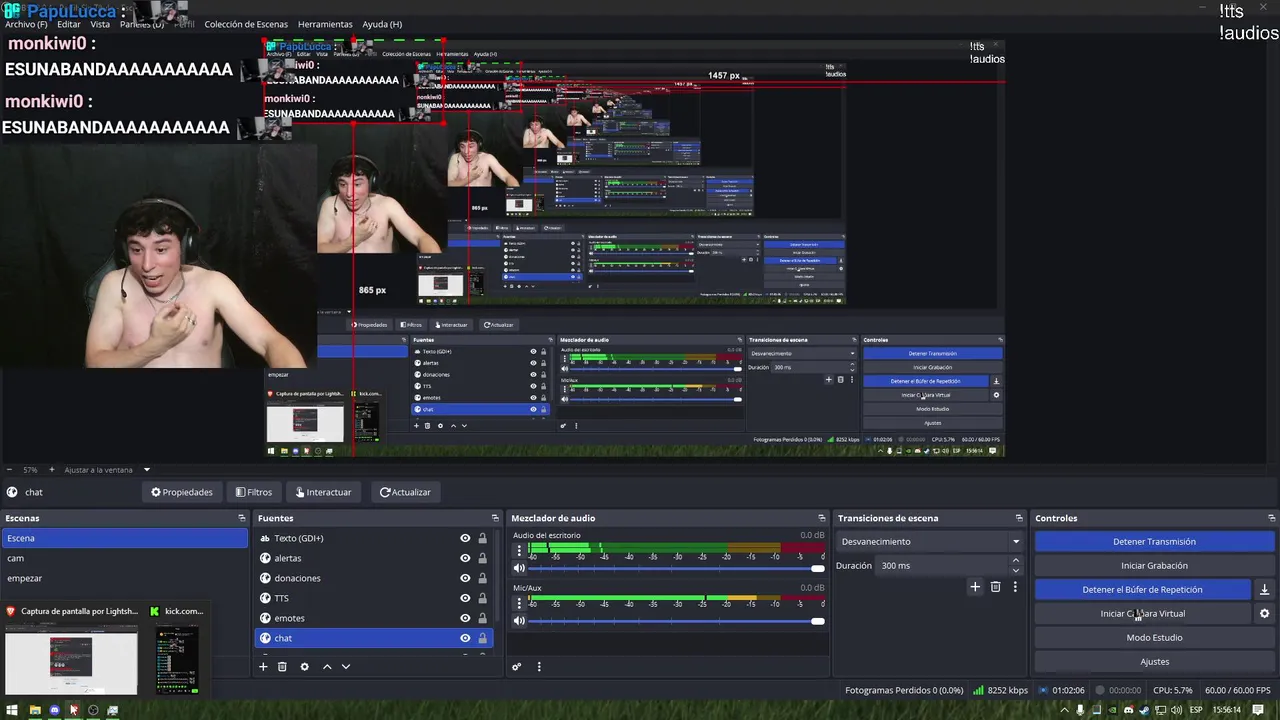Viewport: 1280px width, 720px height.
Task: Hide the Texto (GDI+) source
Action: [x=465, y=538]
